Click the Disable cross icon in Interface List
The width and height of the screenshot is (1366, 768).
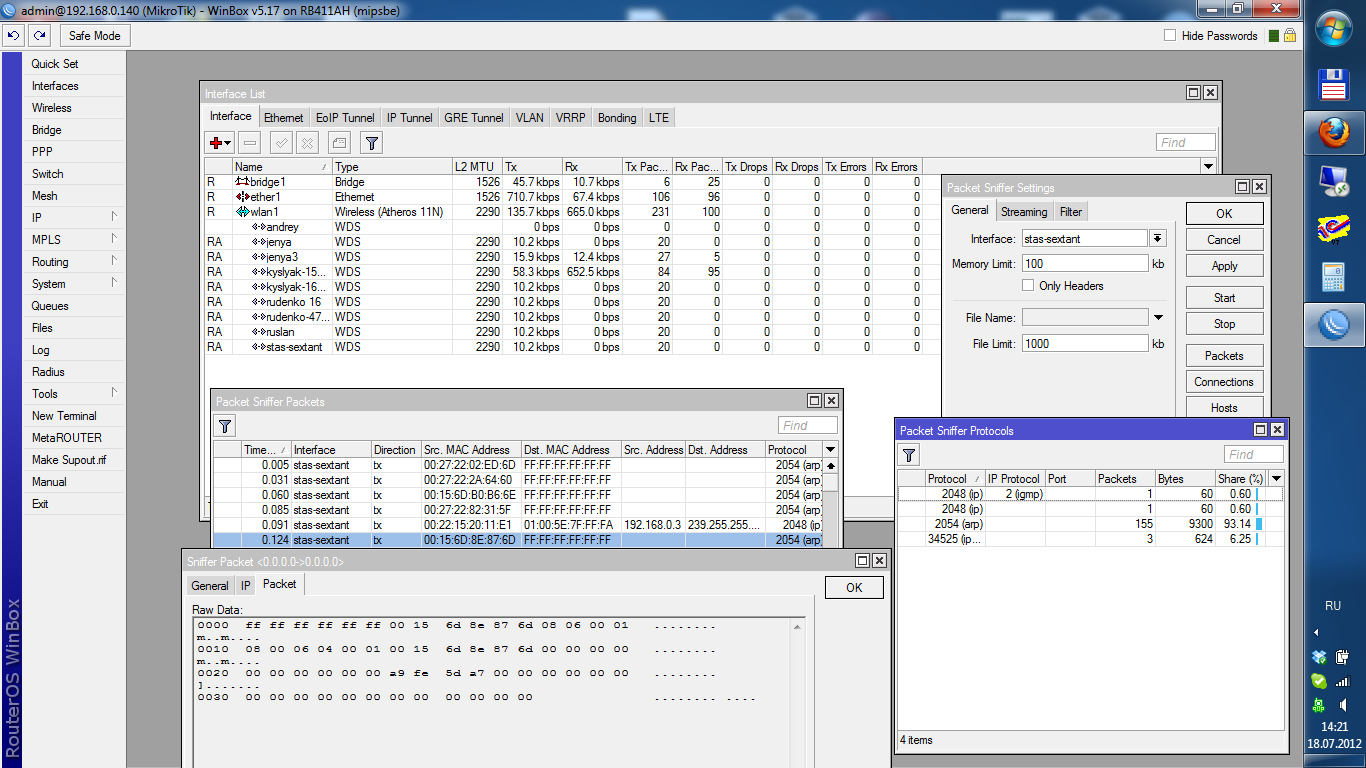pos(308,143)
